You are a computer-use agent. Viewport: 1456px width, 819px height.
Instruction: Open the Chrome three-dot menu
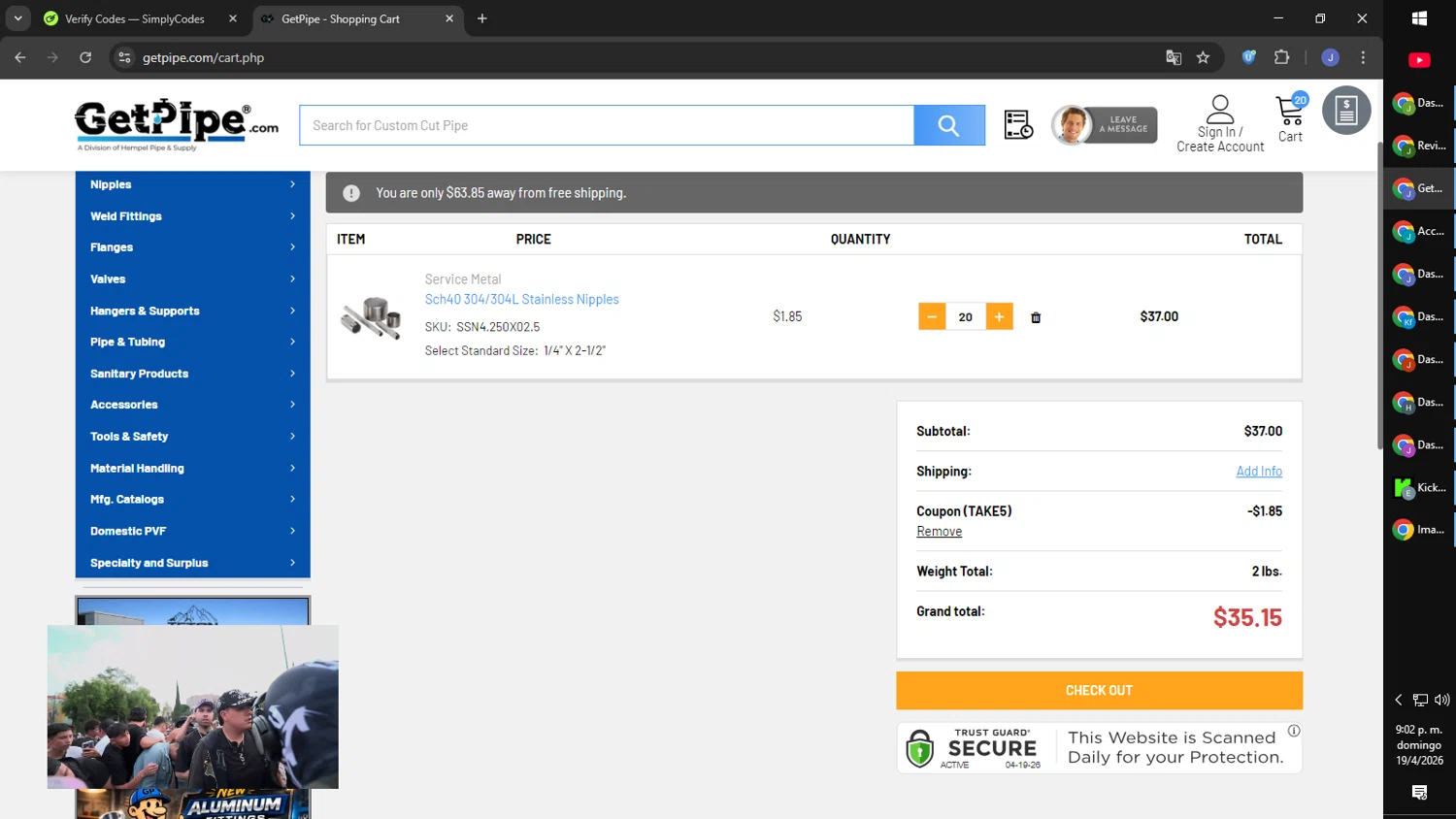(1363, 57)
